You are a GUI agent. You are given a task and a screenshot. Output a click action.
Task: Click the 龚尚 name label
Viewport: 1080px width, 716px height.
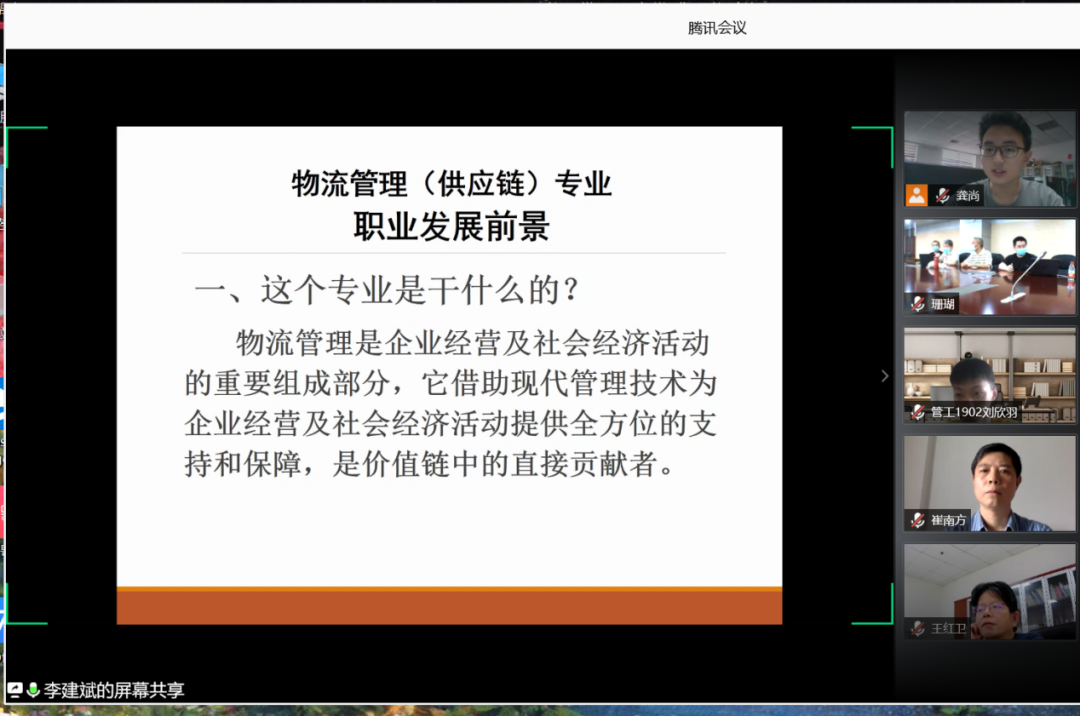(x=967, y=196)
